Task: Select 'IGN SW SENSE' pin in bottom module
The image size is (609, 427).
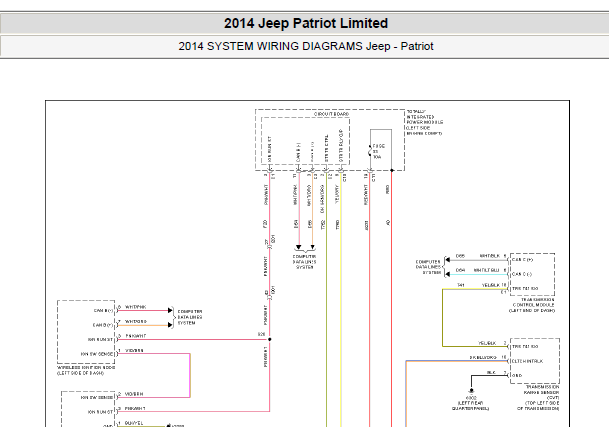Action: [x=97, y=397]
